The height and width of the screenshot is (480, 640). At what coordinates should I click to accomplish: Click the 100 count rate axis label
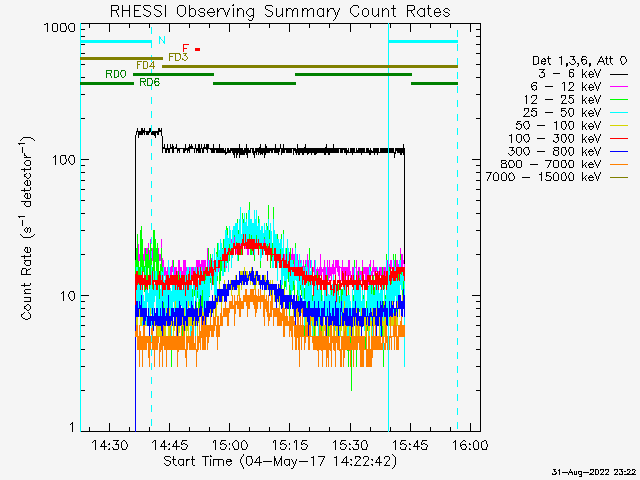pyautogui.click(x=64, y=160)
